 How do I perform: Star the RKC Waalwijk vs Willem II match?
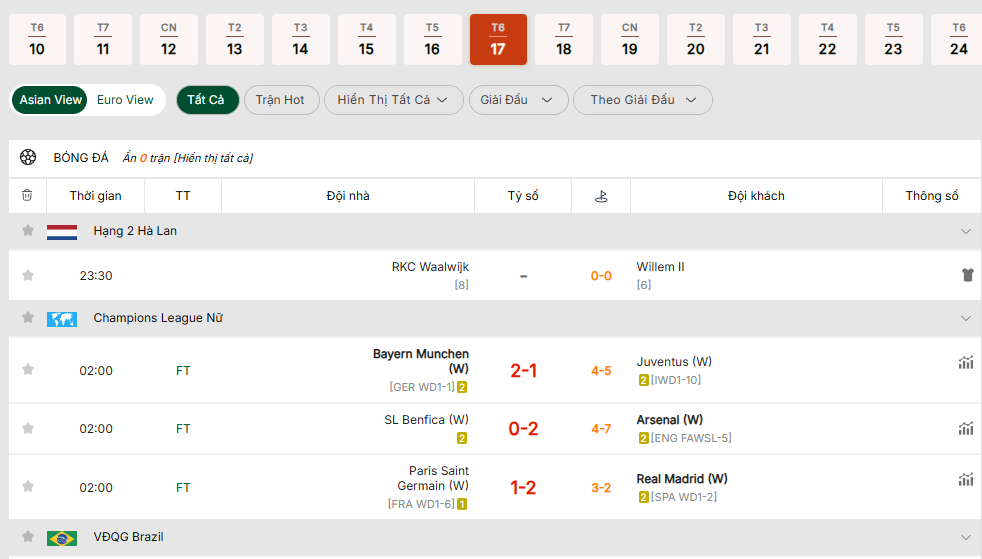[x=28, y=275]
